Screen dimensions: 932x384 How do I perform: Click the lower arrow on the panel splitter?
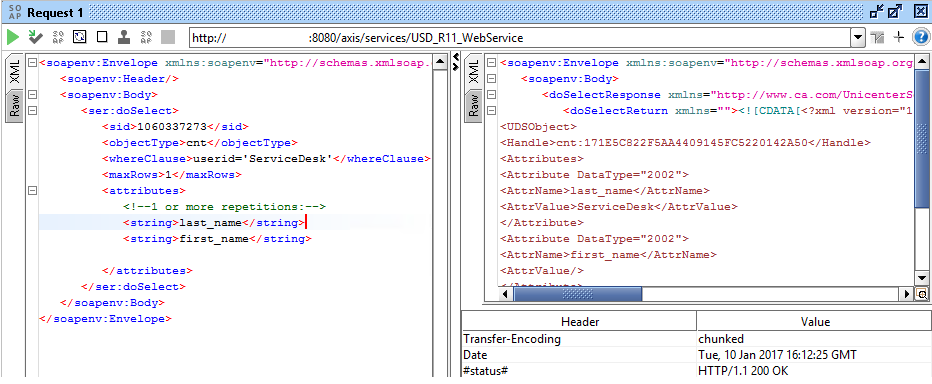(x=456, y=67)
